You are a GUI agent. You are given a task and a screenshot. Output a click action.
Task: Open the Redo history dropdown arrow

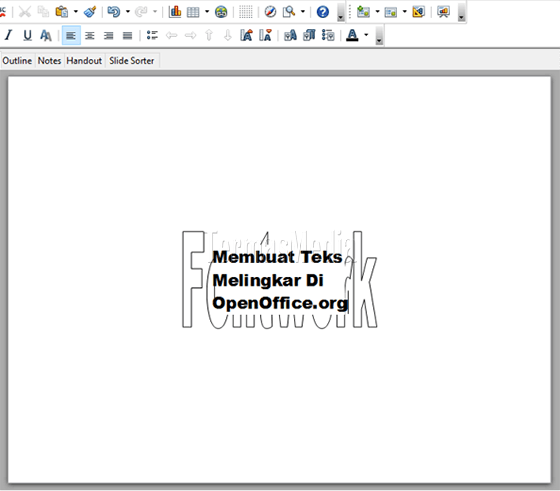(155, 12)
